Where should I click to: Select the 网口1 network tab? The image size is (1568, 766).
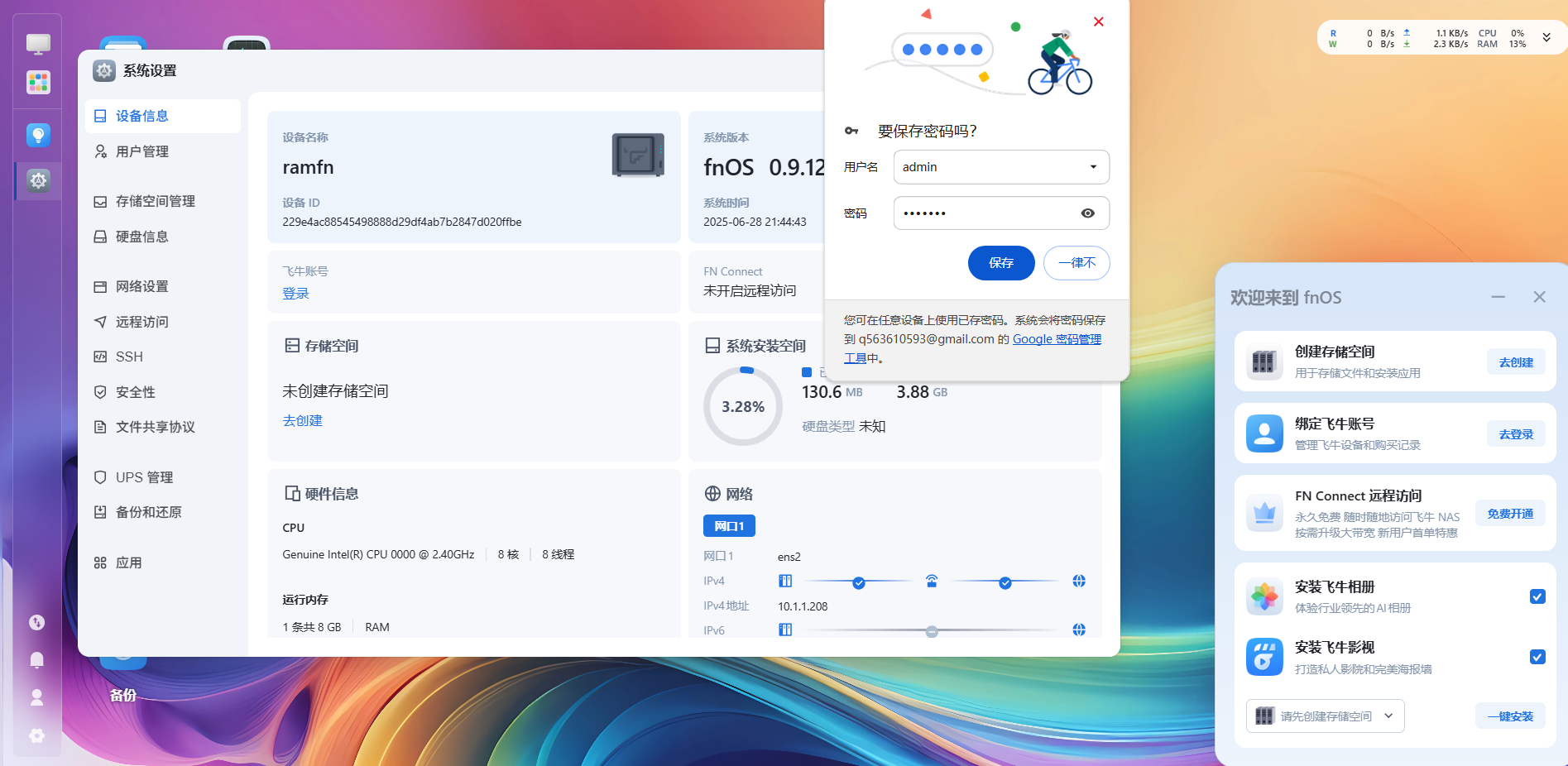point(729,526)
